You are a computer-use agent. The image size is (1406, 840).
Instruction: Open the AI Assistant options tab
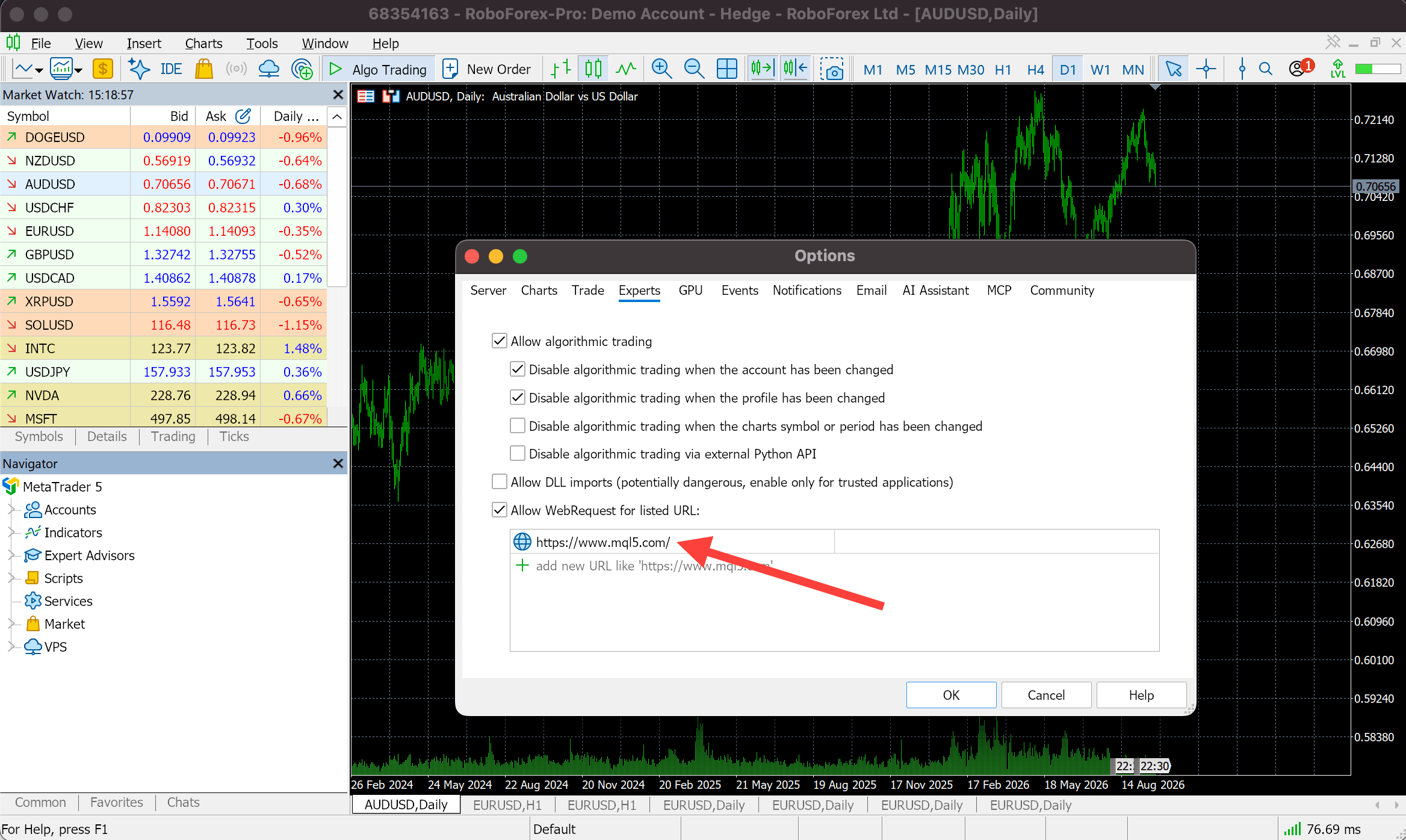coord(935,291)
